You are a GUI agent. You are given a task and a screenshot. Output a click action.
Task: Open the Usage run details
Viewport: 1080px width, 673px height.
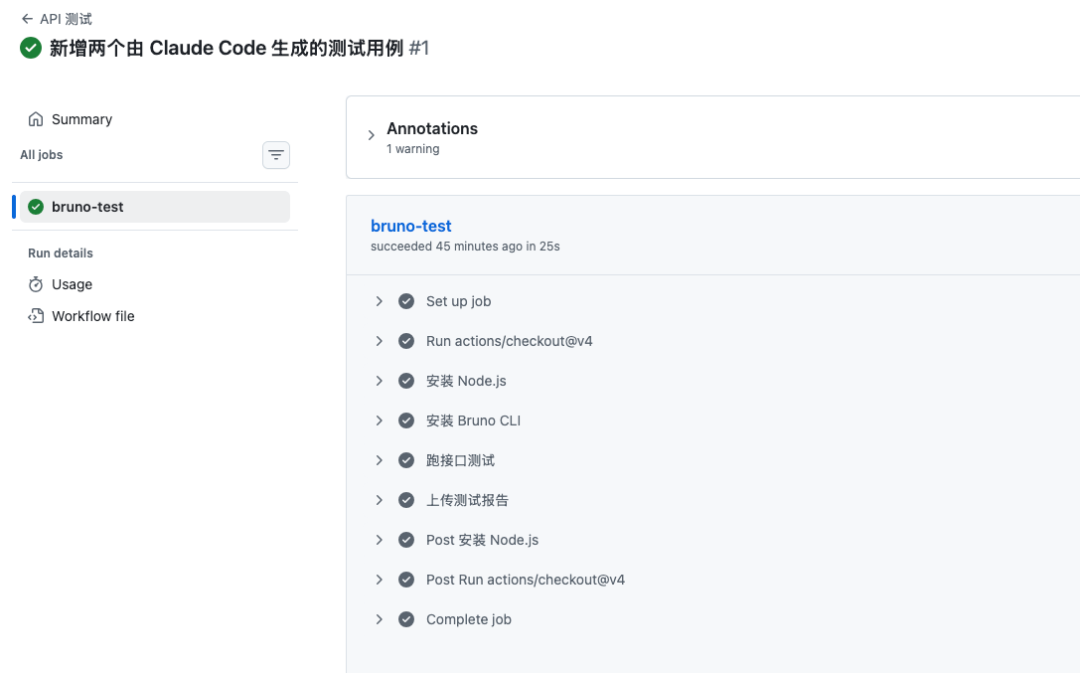click(x=72, y=284)
